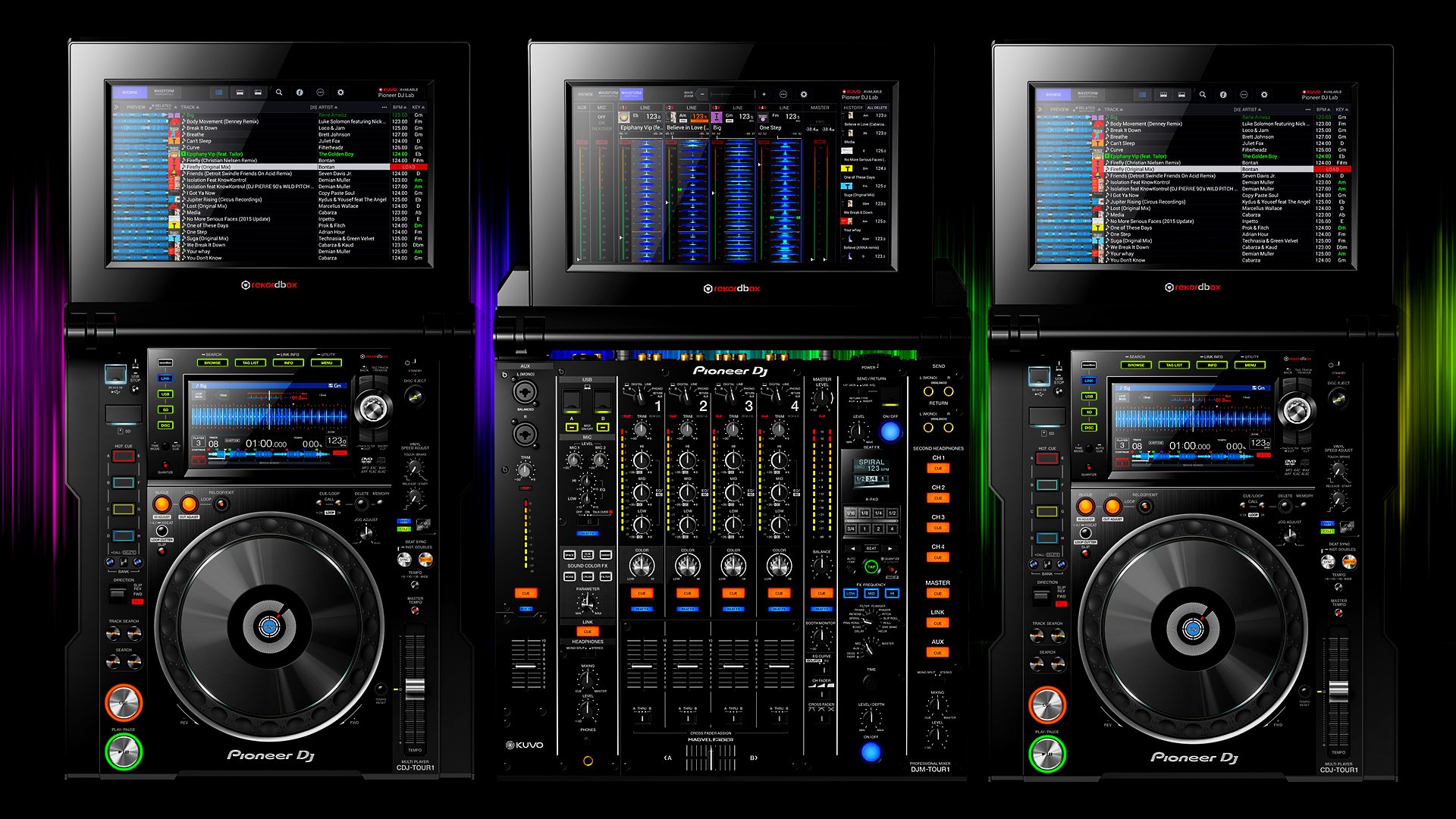Open settings gear on left rekordbox screen
1456x819 pixels.
click(340, 93)
